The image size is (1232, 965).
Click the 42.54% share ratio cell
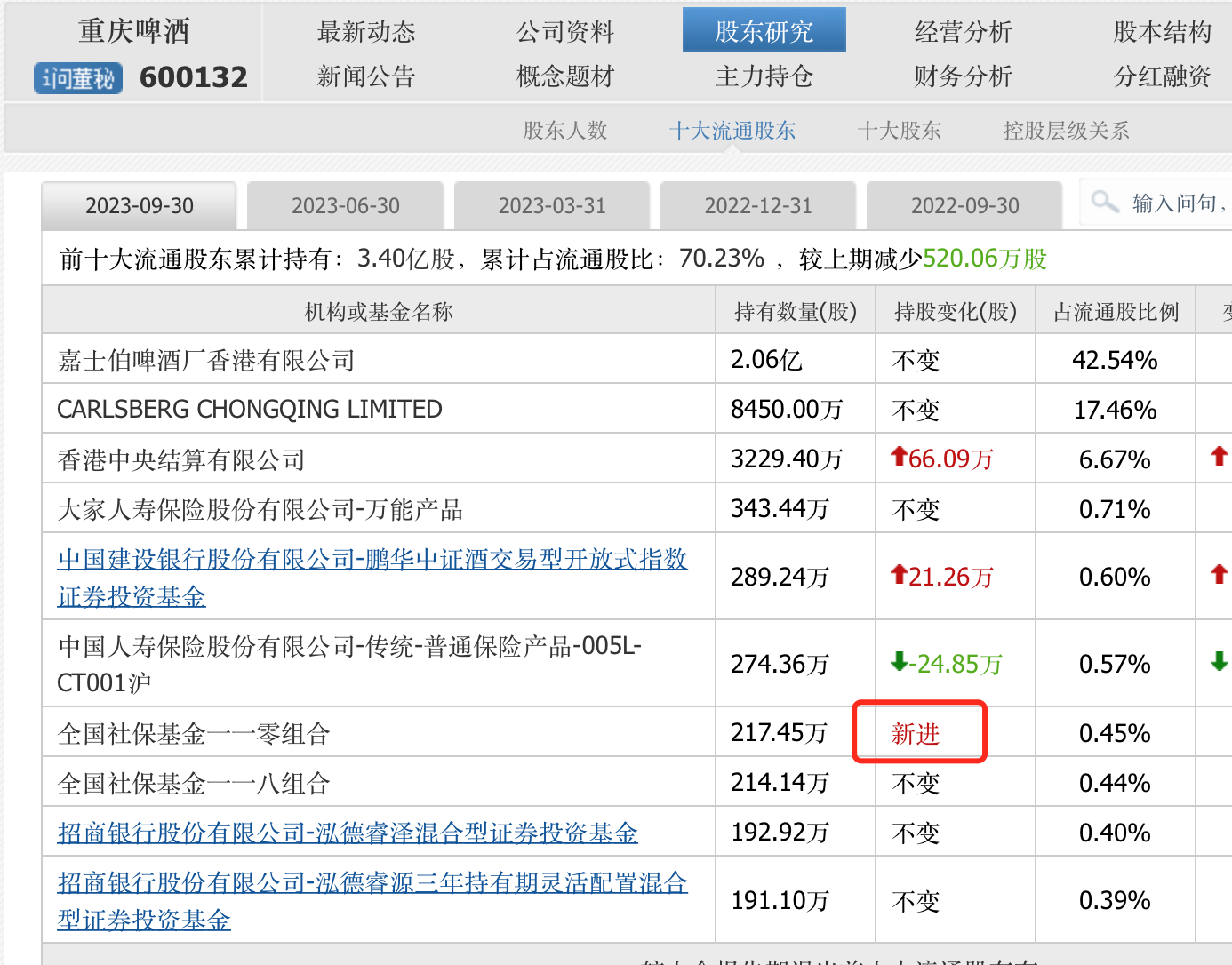pyautogui.click(x=1115, y=360)
